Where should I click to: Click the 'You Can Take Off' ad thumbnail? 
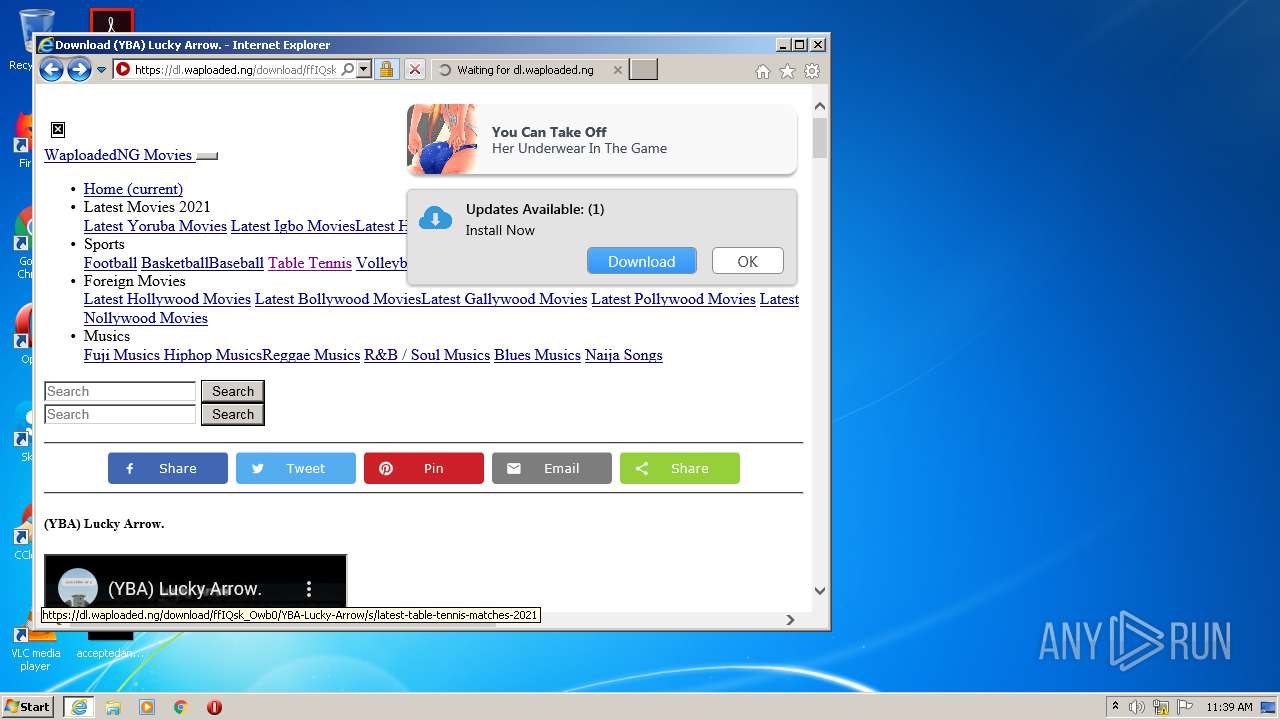[443, 139]
